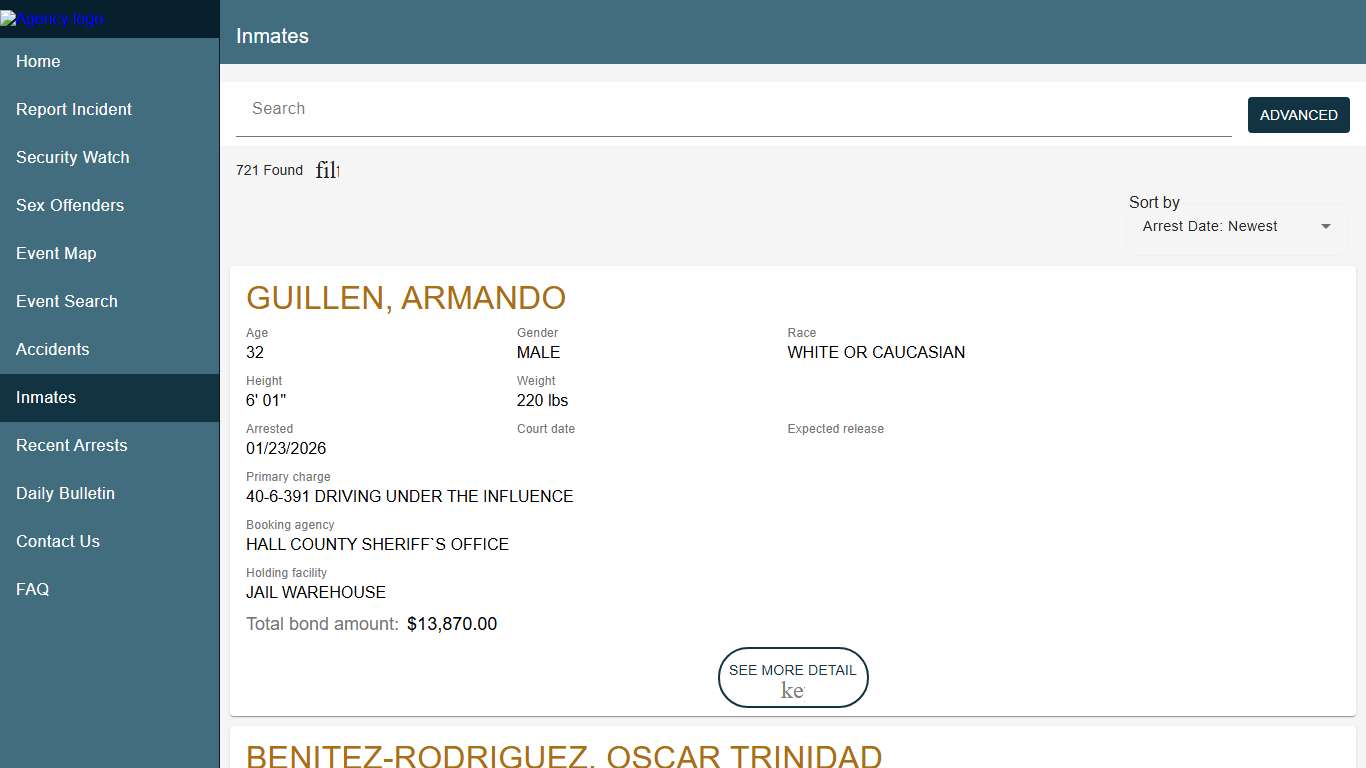Go to Report Incident
Viewport: 1366px width, 768px height.
(74, 109)
